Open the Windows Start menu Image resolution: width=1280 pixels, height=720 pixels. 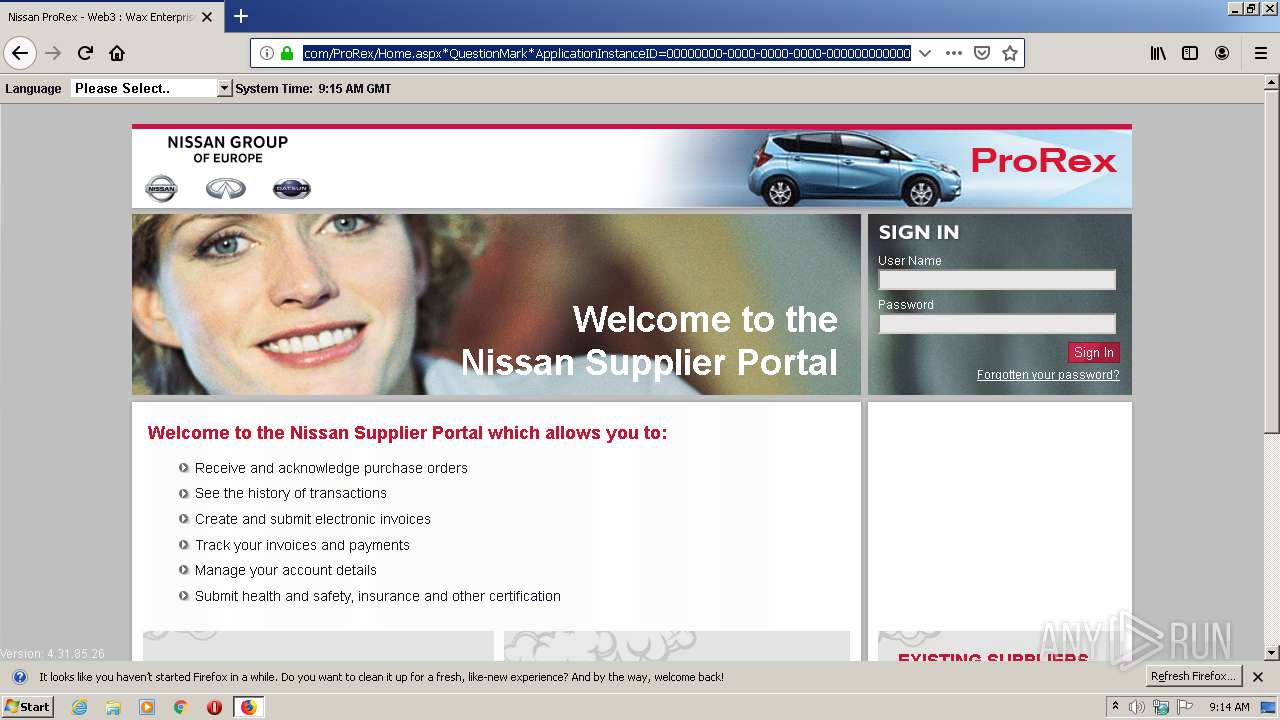click(27, 707)
